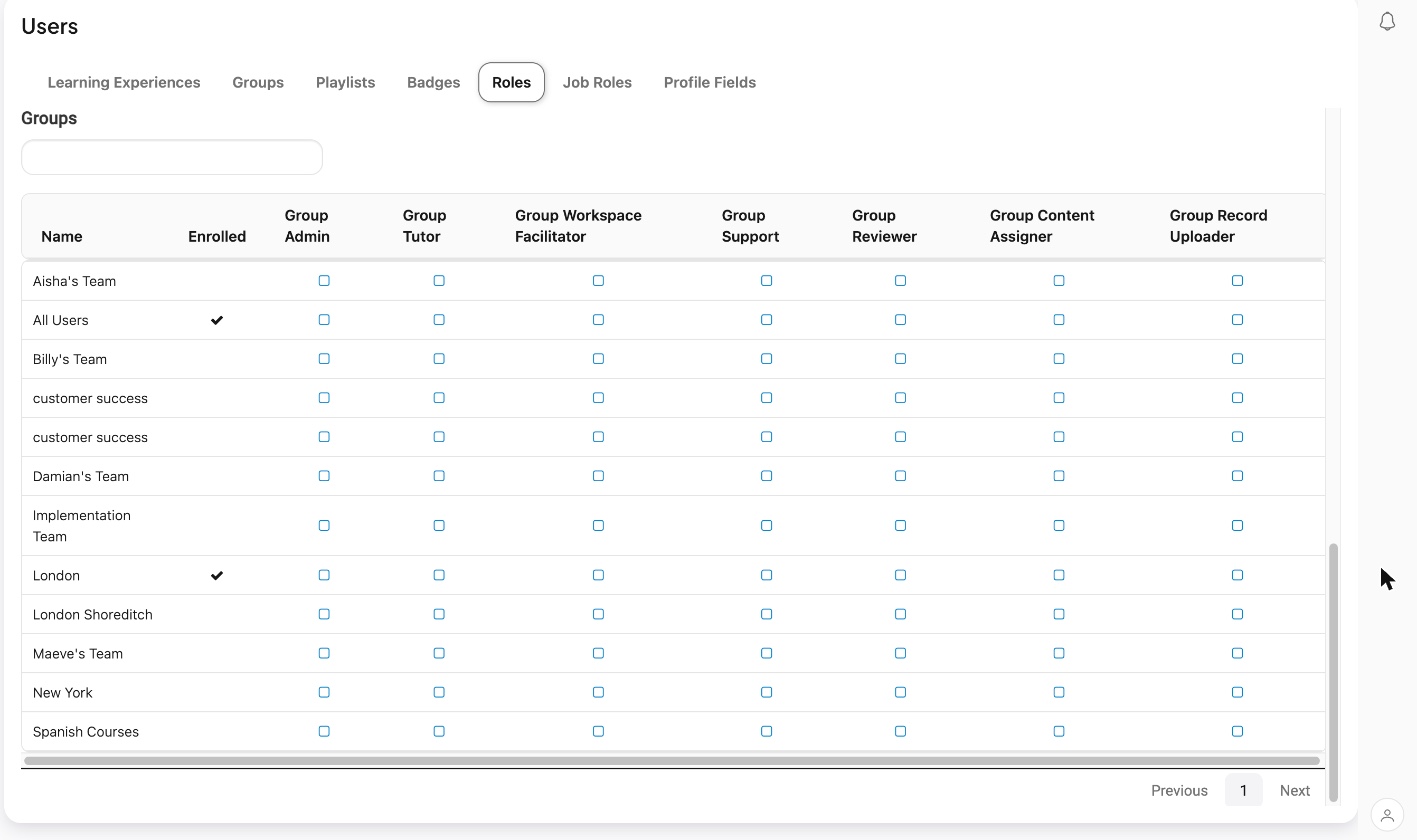Screen dimensions: 1417x840
Task: Click the Users page heading
Action: click(50, 27)
